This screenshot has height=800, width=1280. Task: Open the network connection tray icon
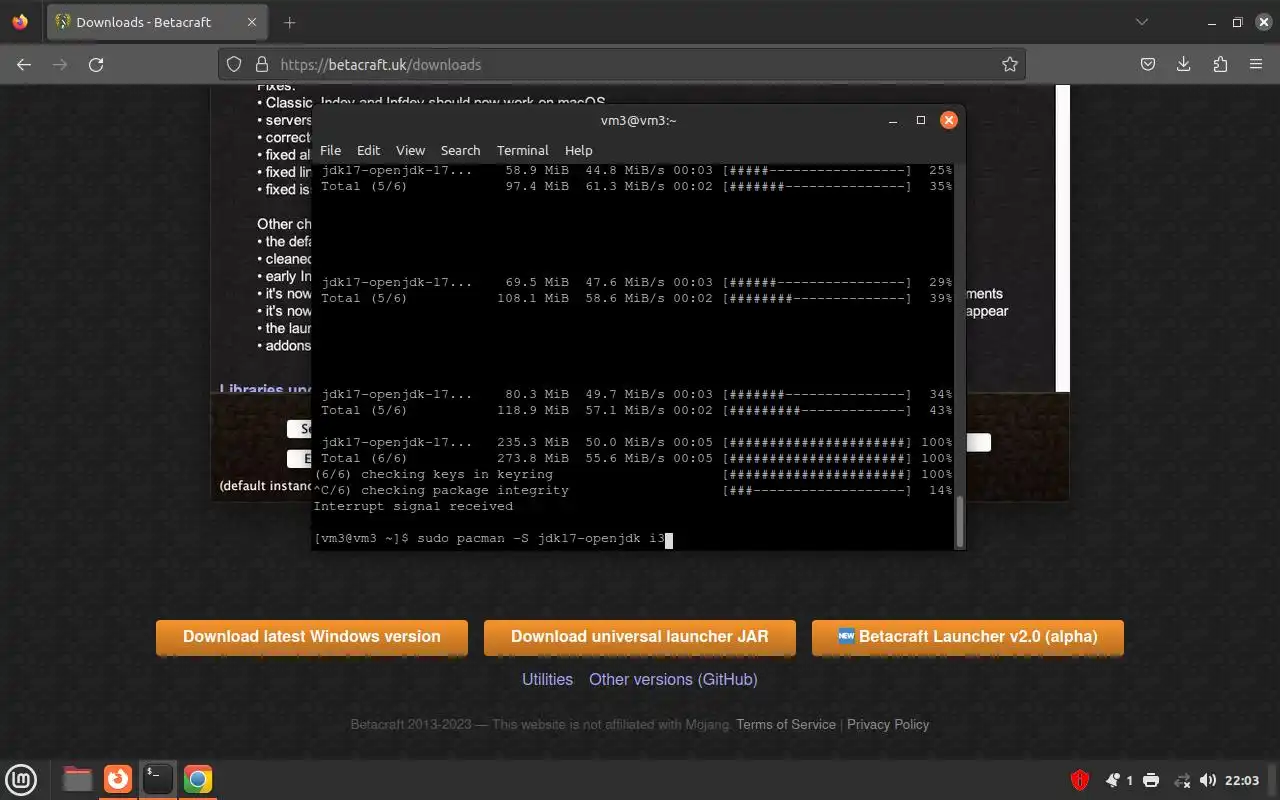[1182, 780]
